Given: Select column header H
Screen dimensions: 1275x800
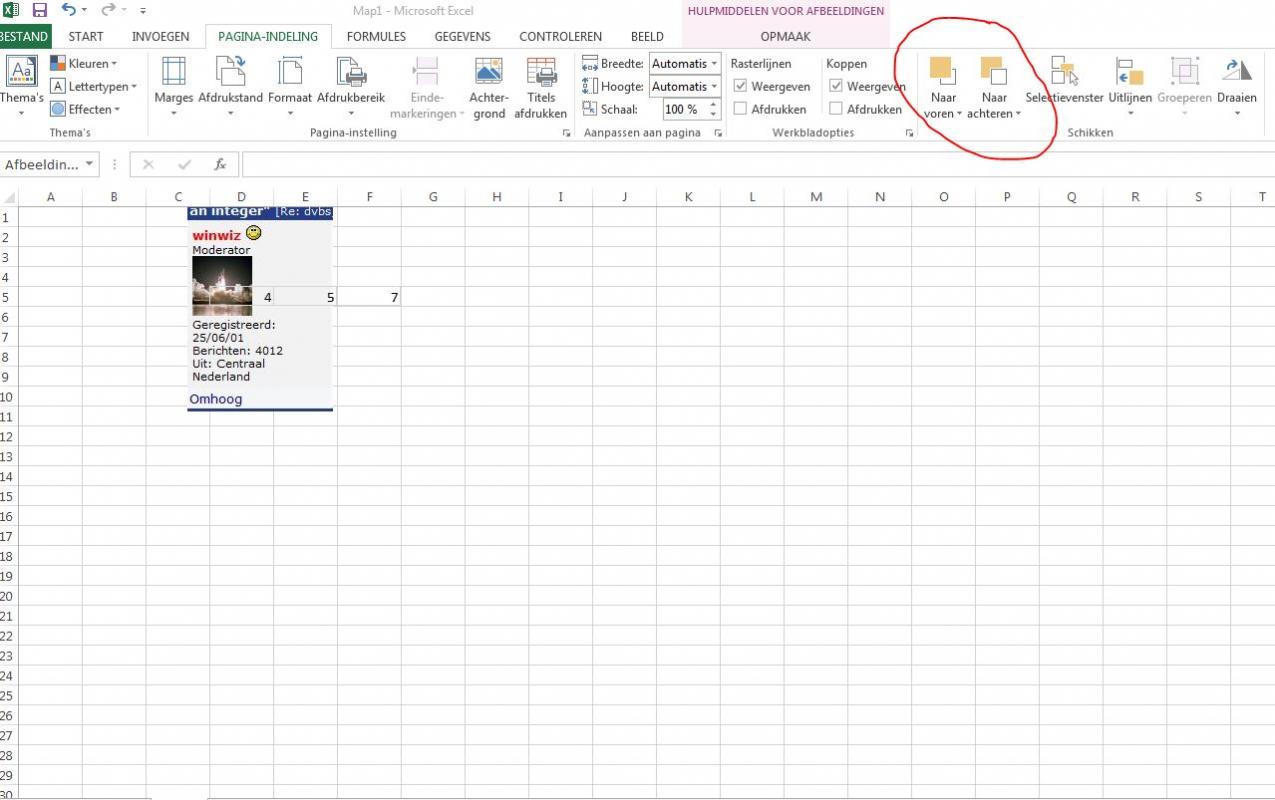Looking at the screenshot, I should [x=497, y=197].
